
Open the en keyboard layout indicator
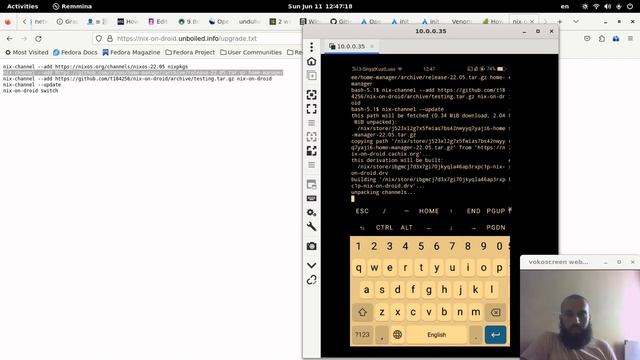click(564, 6)
